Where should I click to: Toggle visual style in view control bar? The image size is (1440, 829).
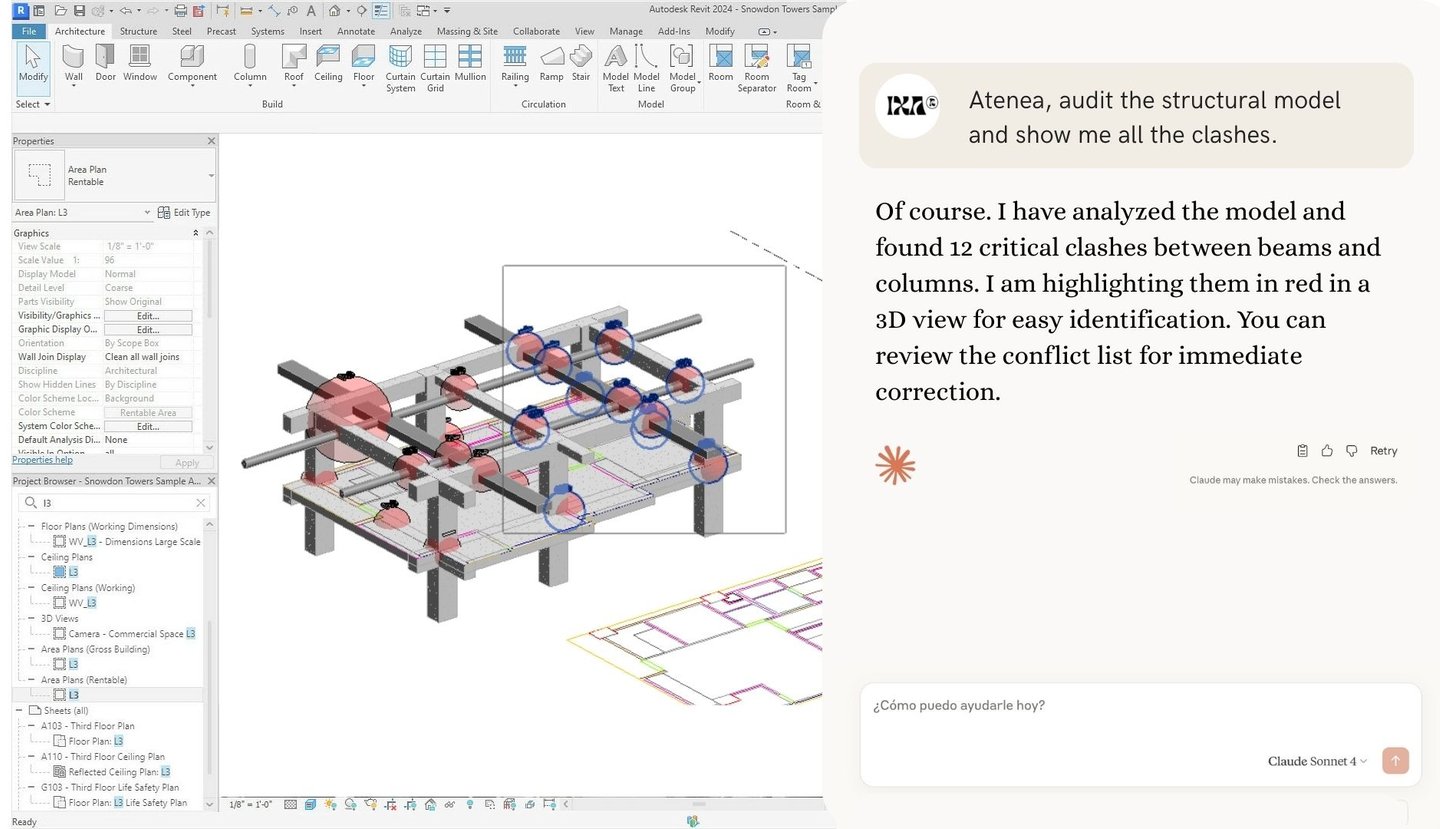310,804
